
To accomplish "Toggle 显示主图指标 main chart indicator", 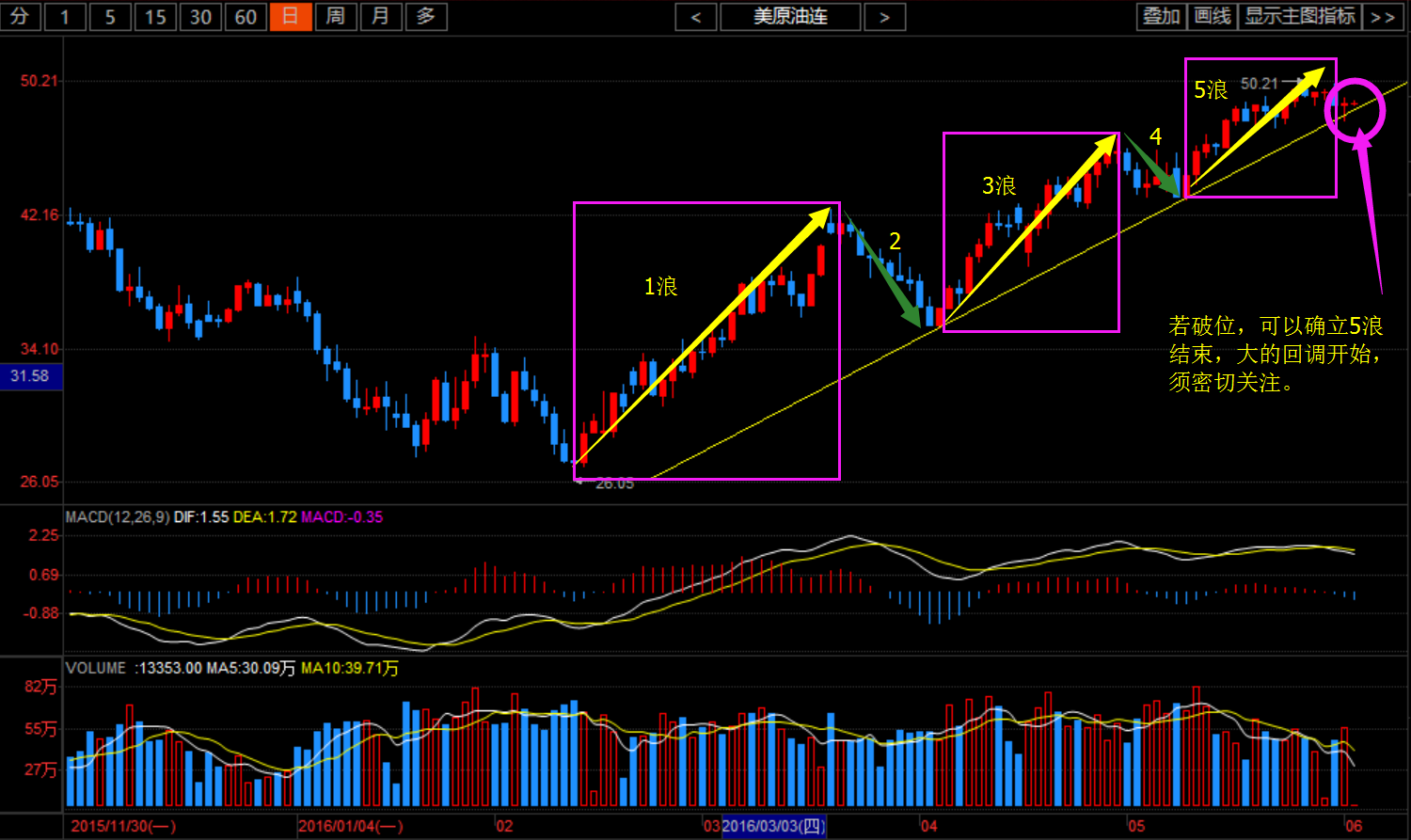I will 1300,17.
